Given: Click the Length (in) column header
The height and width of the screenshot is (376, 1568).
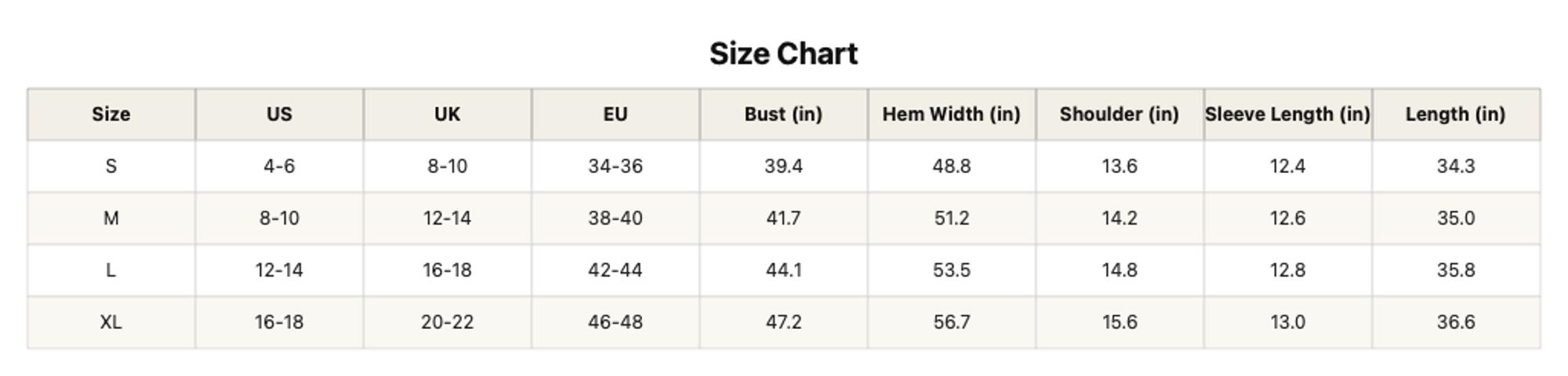Looking at the screenshot, I should 1456,114.
